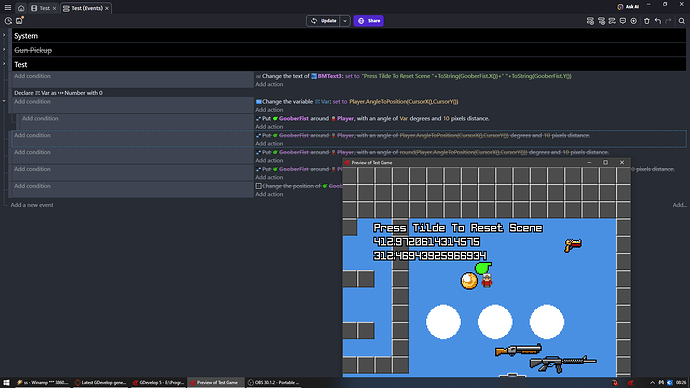Open the Update preview dropdown arrow
This screenshot has height=388, width=690.
pos(345,21)
